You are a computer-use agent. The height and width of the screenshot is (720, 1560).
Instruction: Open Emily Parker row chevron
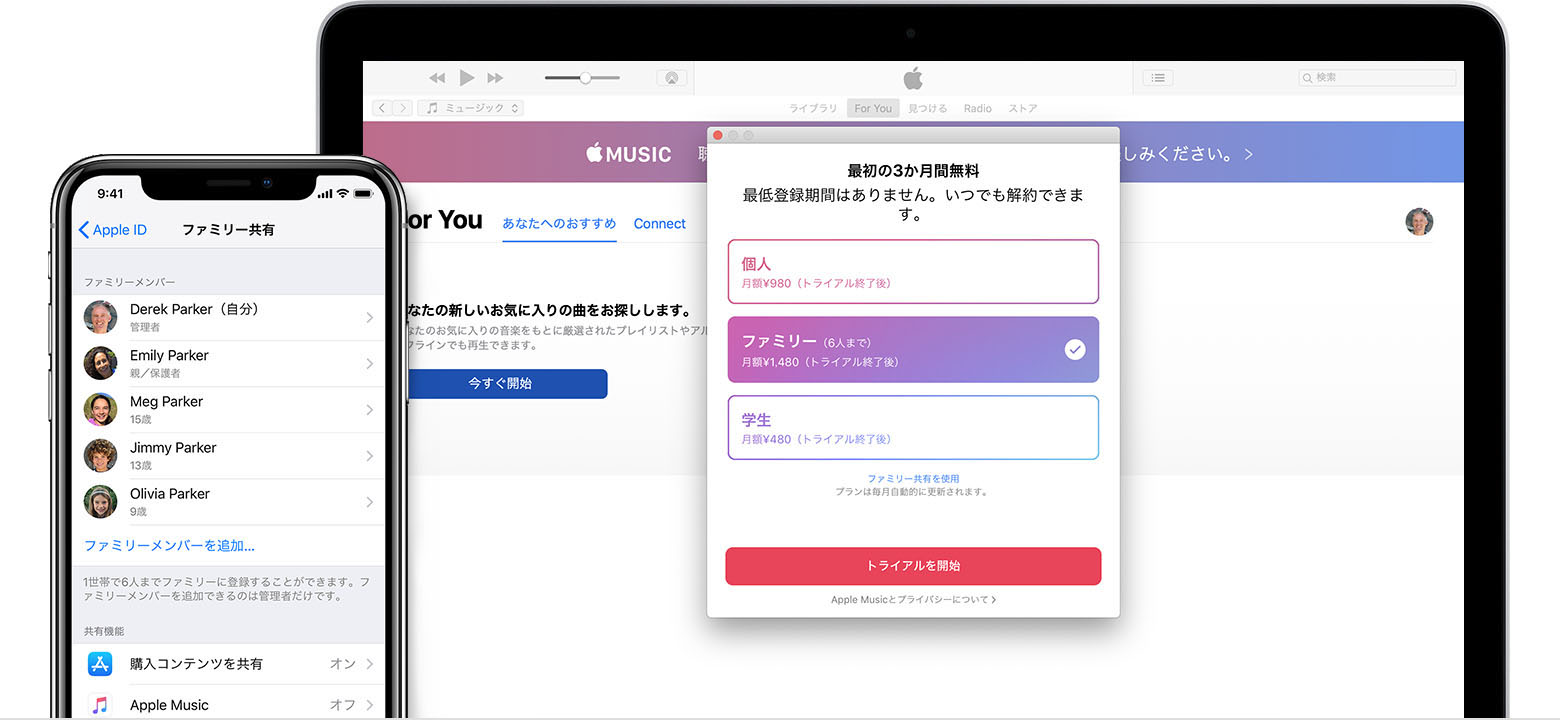[x=369, y=364]
